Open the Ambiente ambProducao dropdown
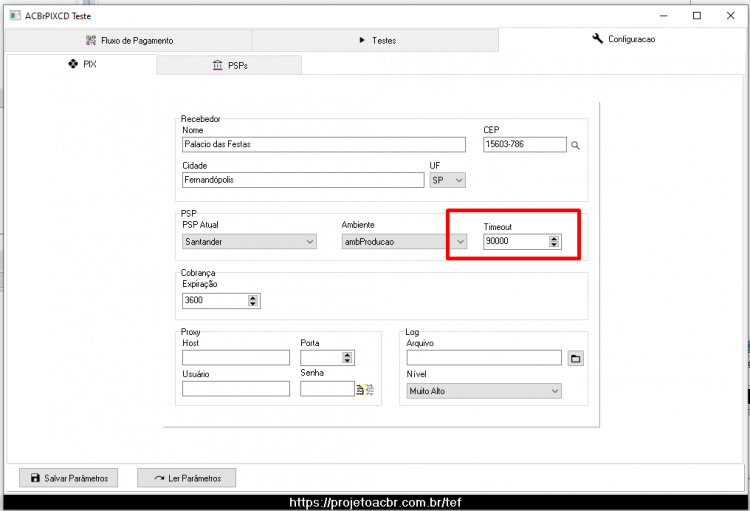750x511 pixels. pyautogui.click(x=404, y=242)
